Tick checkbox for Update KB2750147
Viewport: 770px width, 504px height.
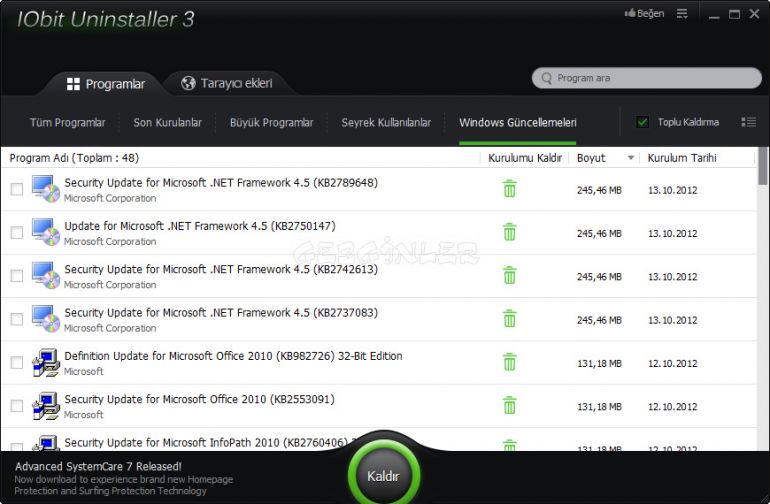[17, 232]
